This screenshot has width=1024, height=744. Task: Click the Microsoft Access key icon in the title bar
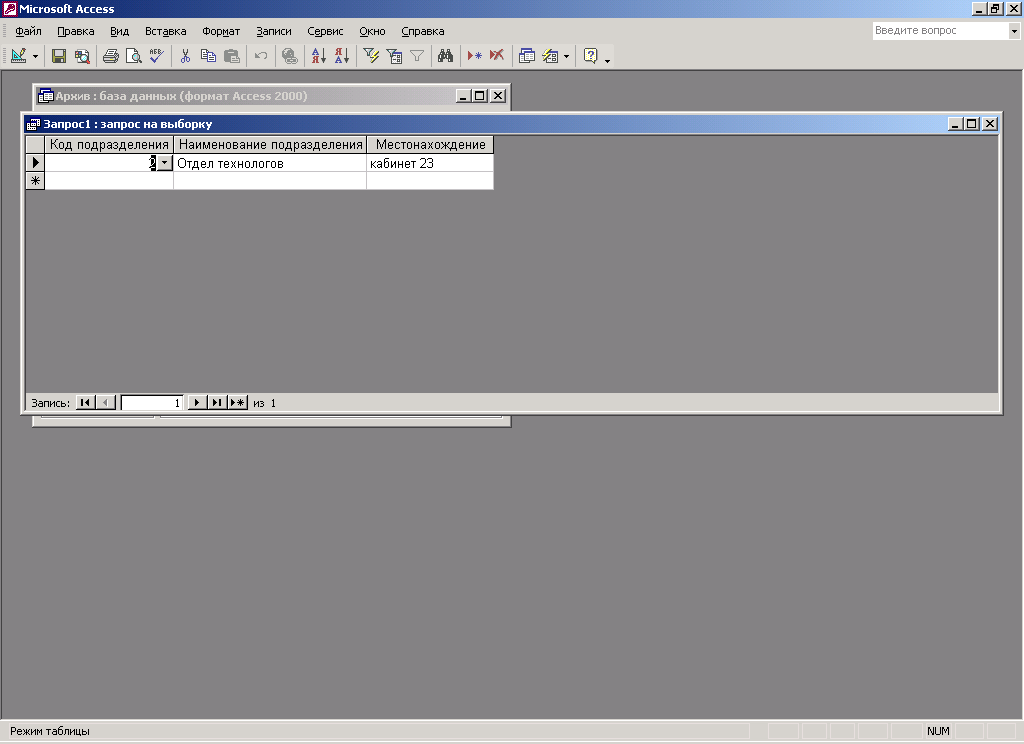point(9,8)
